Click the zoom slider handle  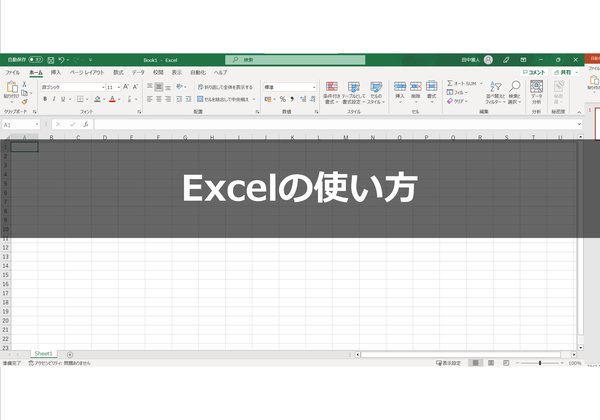pos(540,363)
